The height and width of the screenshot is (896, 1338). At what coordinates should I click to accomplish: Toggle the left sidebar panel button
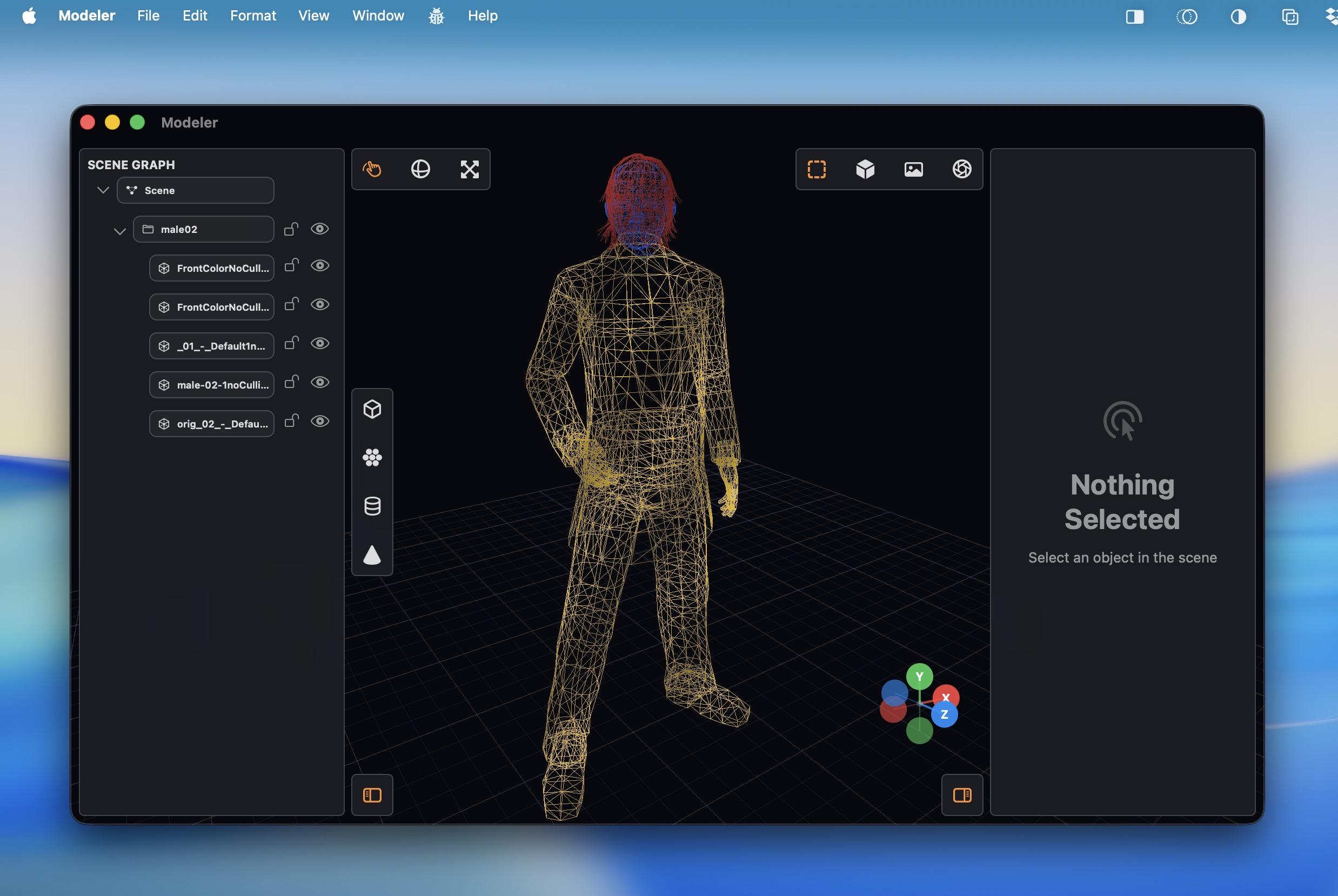[372, 795]
